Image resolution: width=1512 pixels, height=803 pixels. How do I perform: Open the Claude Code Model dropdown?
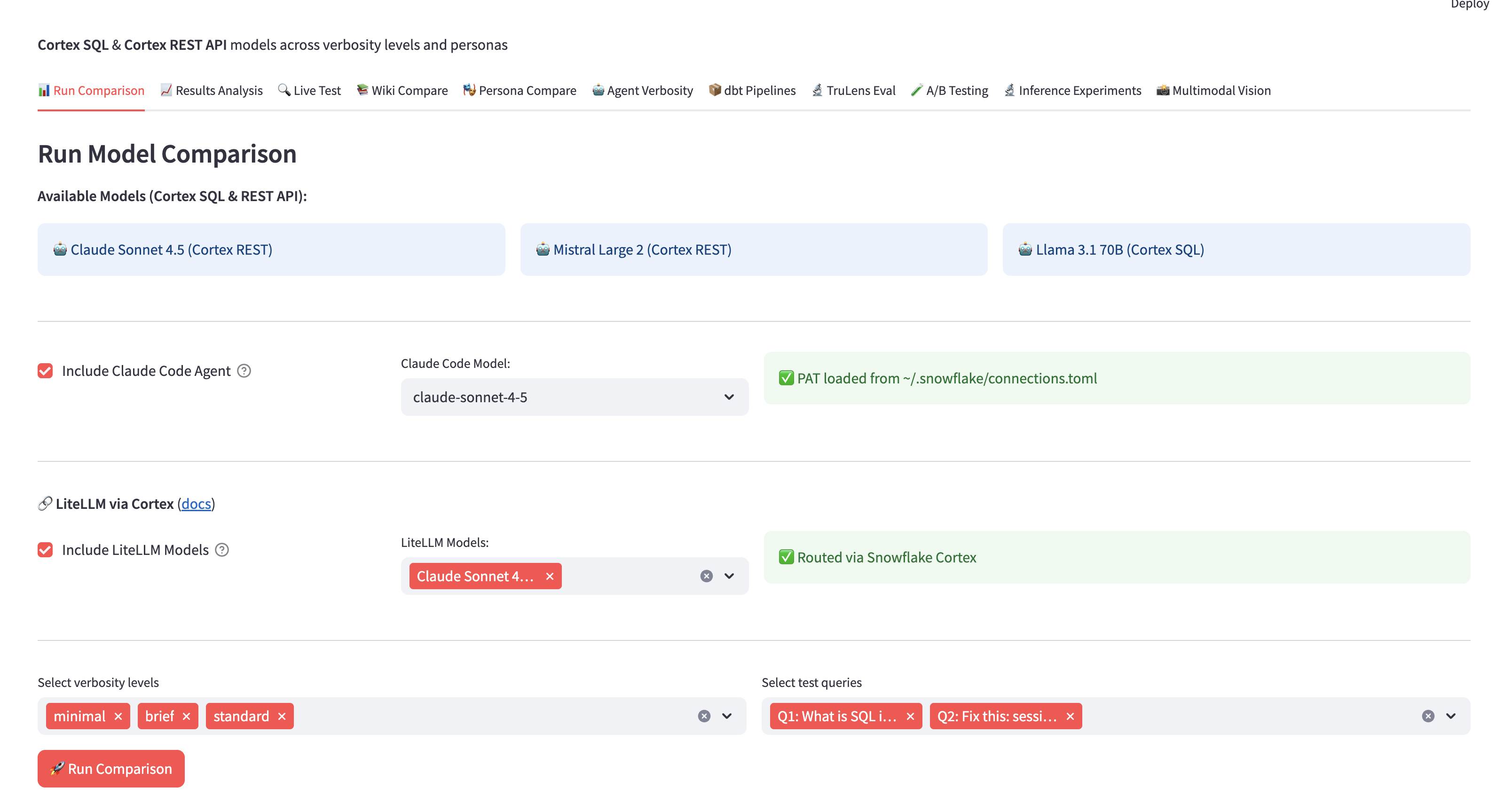[574, 397]
